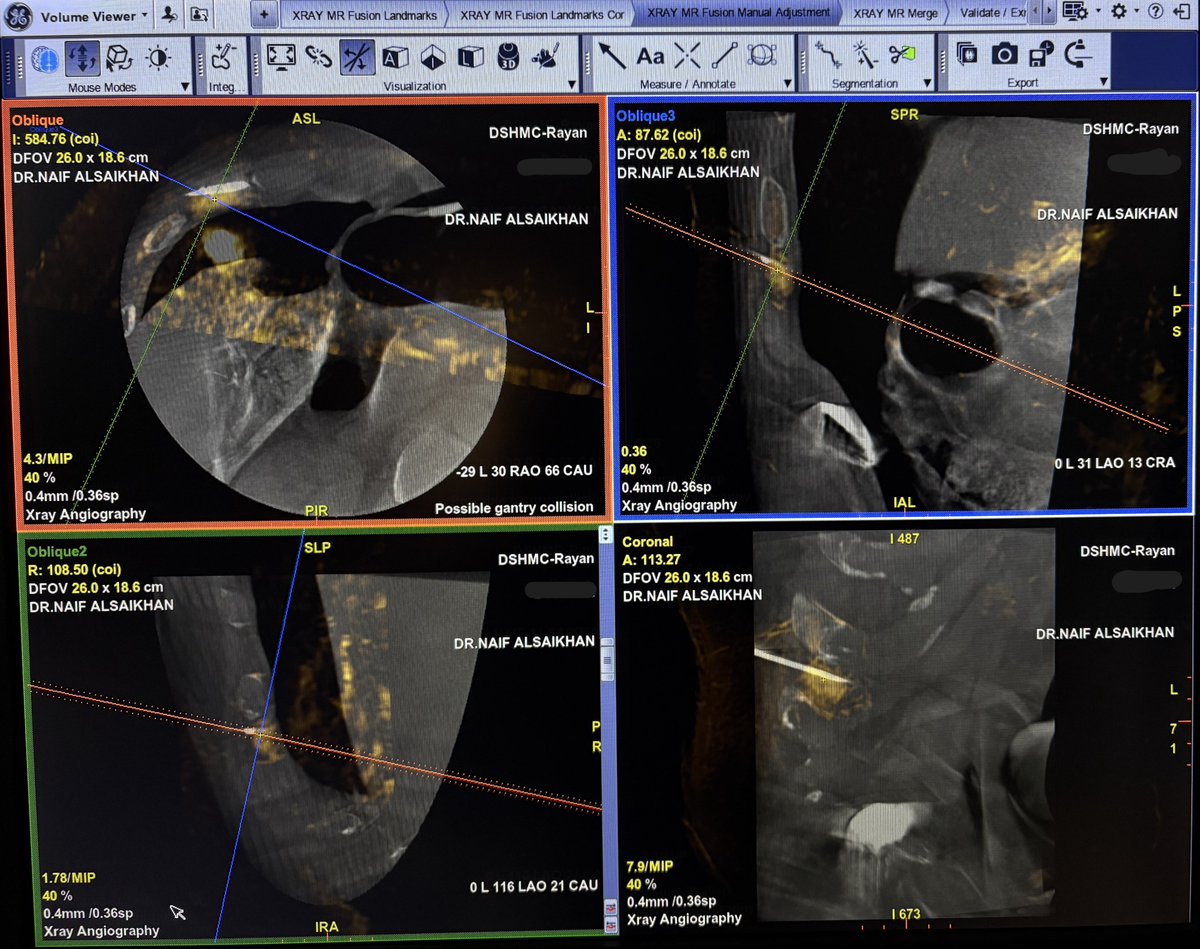
Task: Click the camera snapshot icon
Action: point(1004,53)
